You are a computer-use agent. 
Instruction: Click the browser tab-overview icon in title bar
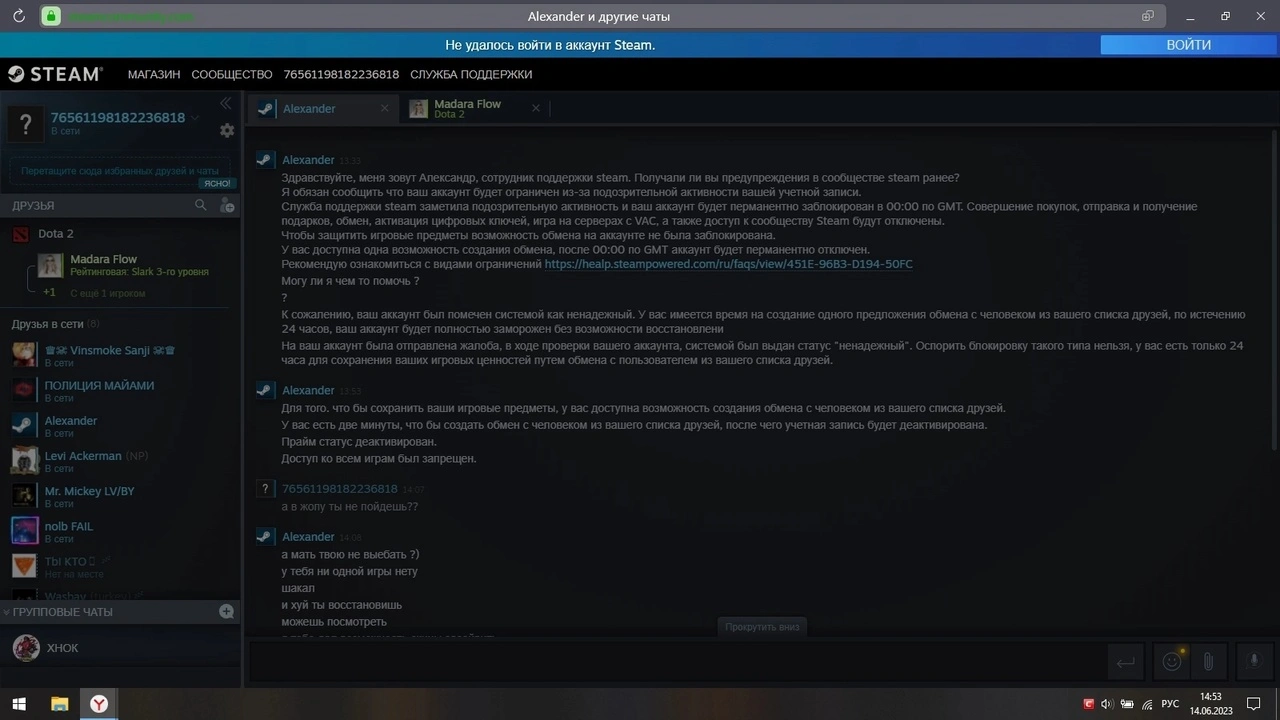(x=1148, y=16)
